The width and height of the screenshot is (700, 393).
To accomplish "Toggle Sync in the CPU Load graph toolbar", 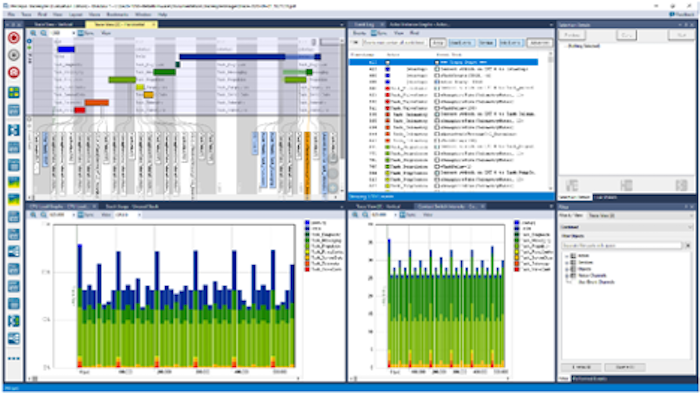I will click(85, 215).
